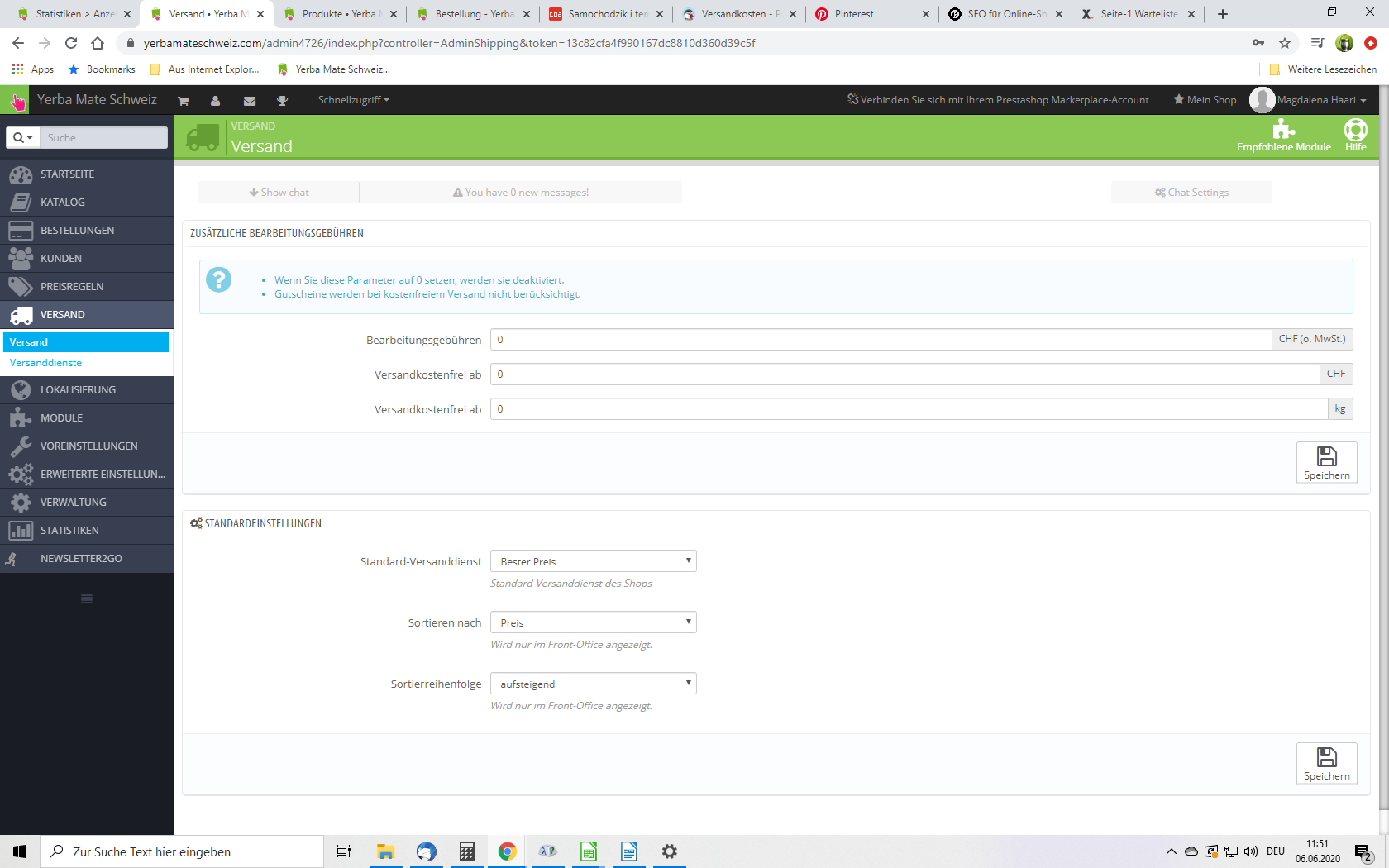
Task: Open Mein Shop link
Action: point(1205,100)
